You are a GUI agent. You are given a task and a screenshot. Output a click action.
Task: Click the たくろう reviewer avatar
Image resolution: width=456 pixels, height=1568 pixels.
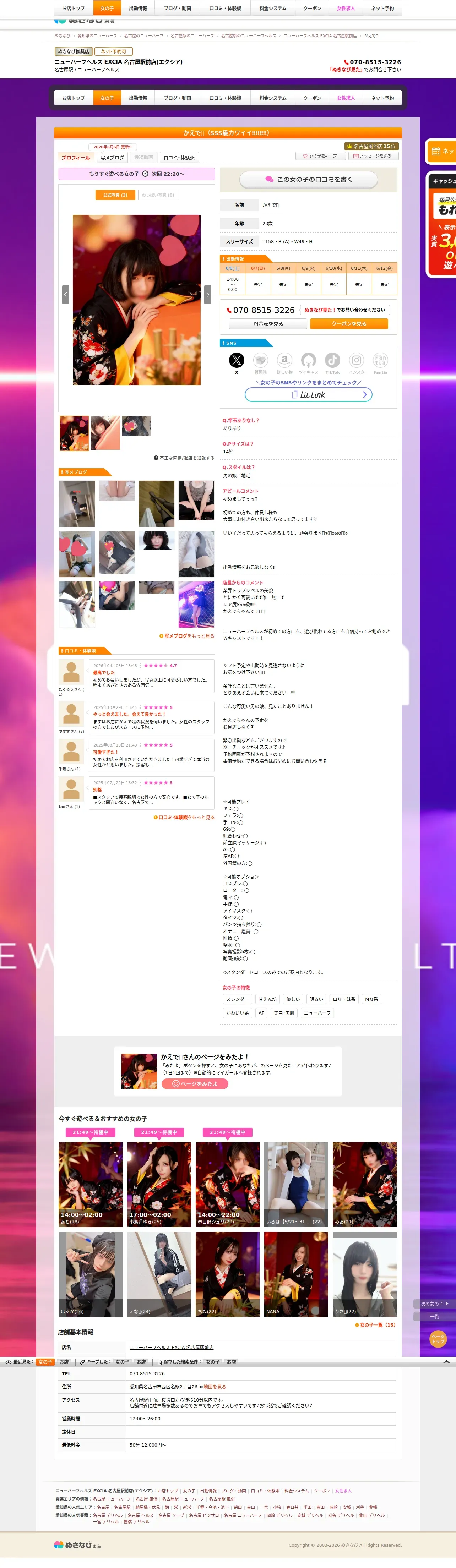(71, 672)
